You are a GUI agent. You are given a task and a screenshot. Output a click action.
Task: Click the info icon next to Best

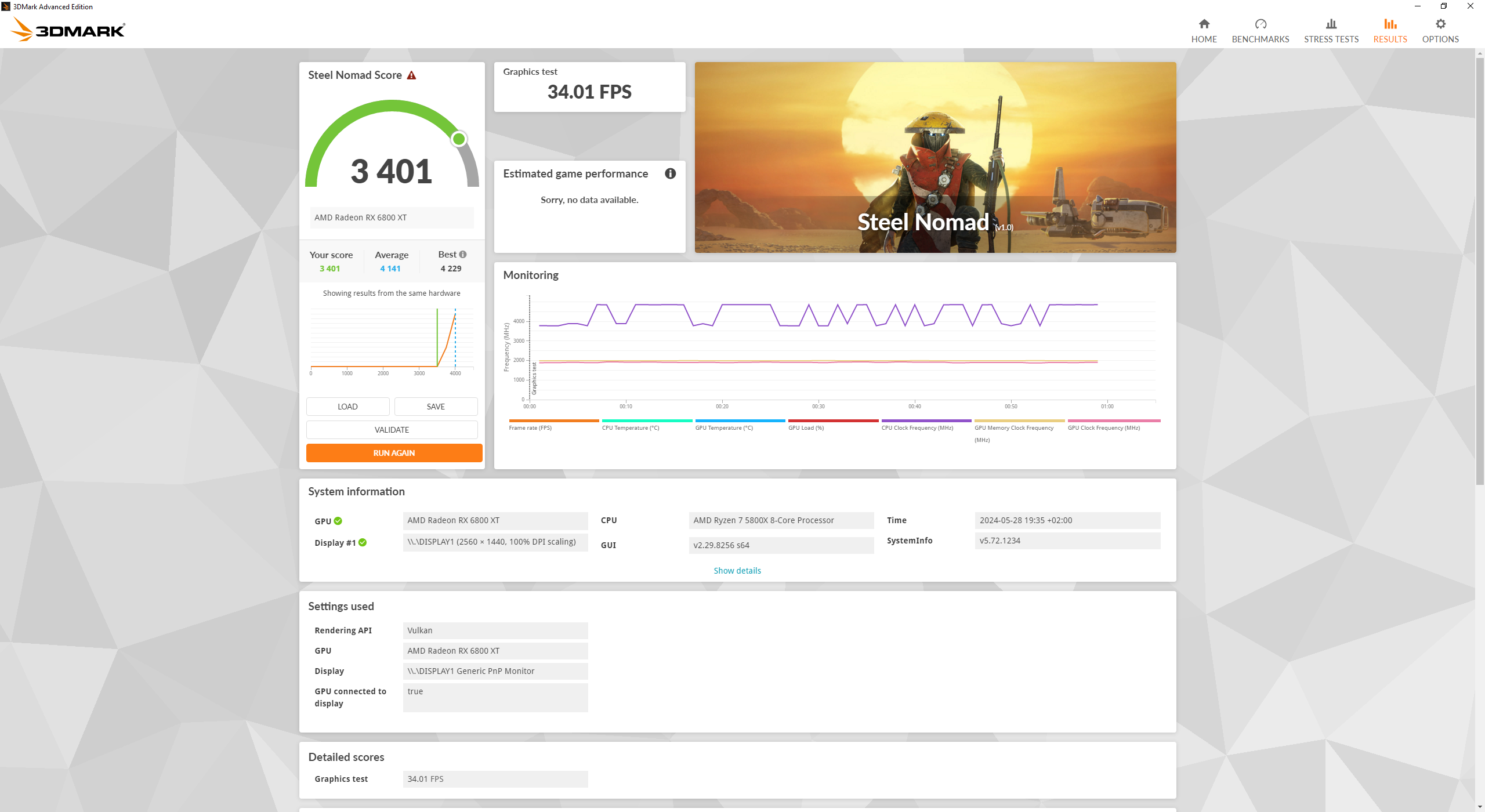463,254
